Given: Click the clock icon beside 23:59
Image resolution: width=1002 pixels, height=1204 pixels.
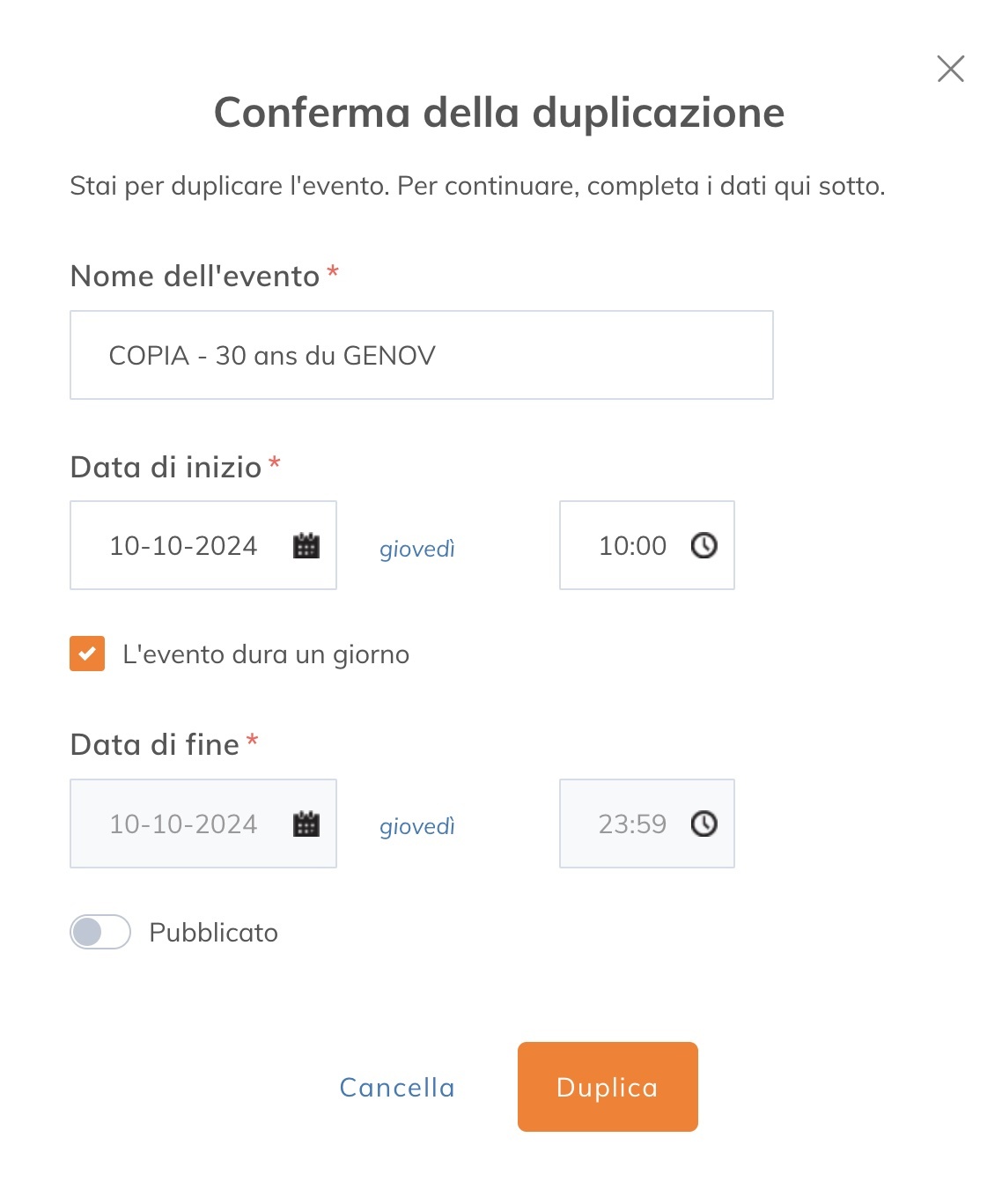Looking at the screenshot, I should coord(704,824).
